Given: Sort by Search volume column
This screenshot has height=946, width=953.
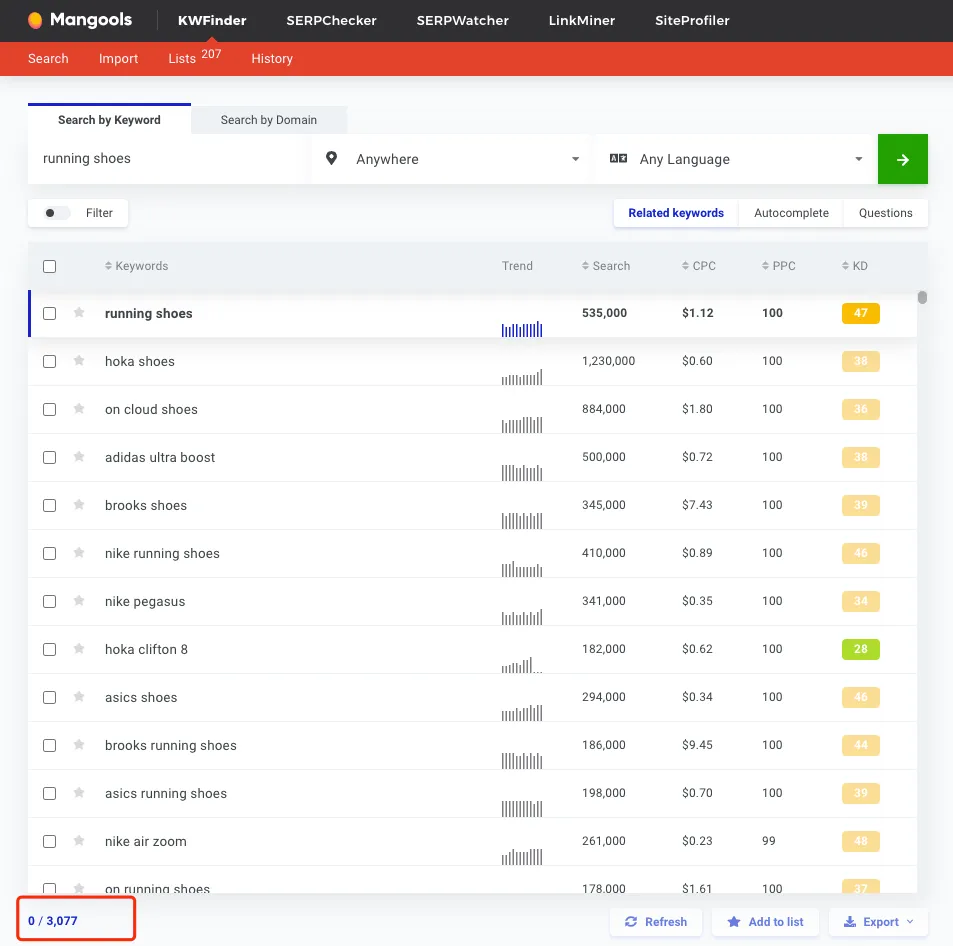Looking at the screenshot, I should (x=606, y=266).
